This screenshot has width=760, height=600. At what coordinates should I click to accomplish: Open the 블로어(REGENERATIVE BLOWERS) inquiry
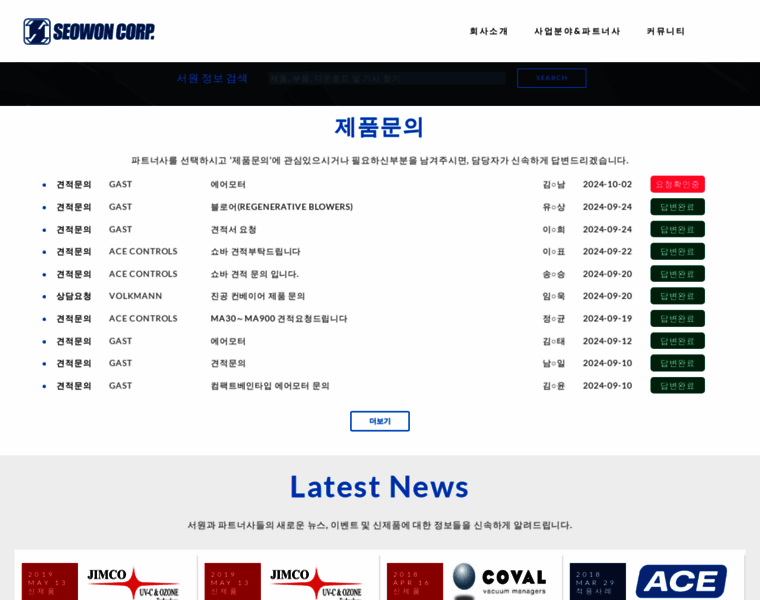coord(282,207)
